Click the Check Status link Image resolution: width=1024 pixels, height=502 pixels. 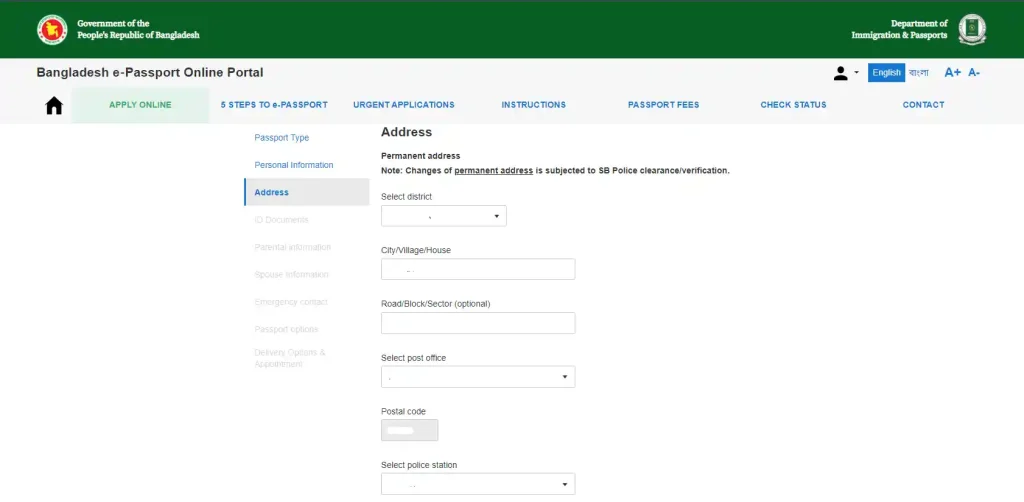point(793,105)
